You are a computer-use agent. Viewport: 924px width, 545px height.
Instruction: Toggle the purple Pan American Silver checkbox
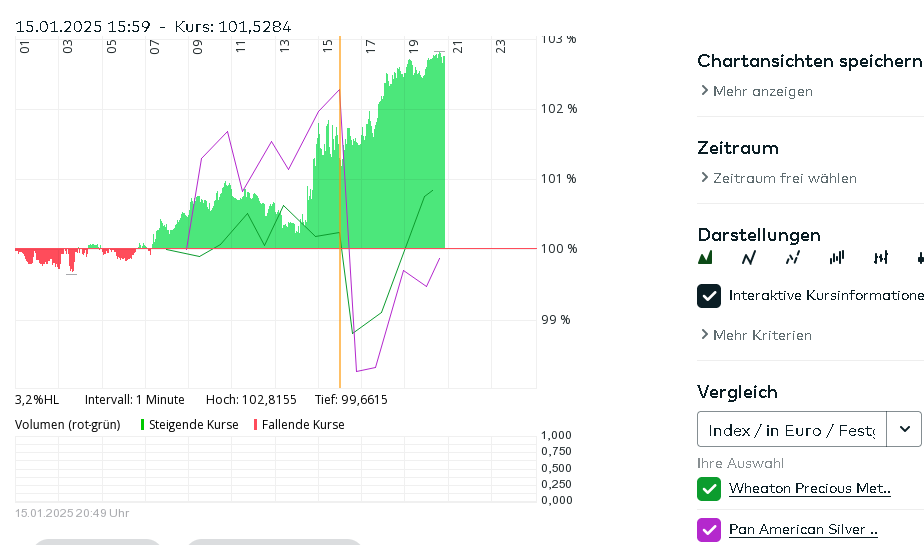[709, 530]
